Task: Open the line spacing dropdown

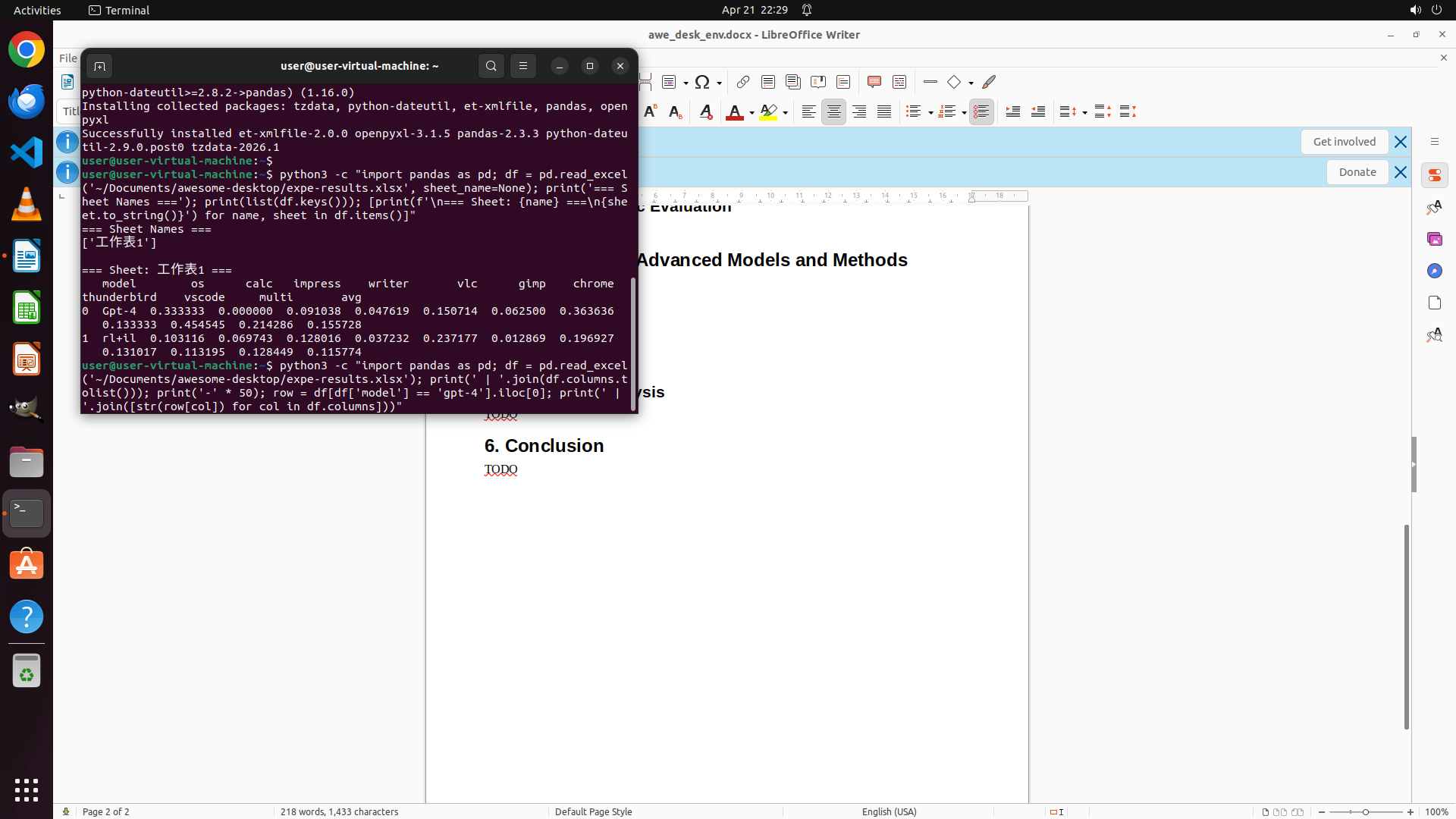Action: pos(1084,113)
